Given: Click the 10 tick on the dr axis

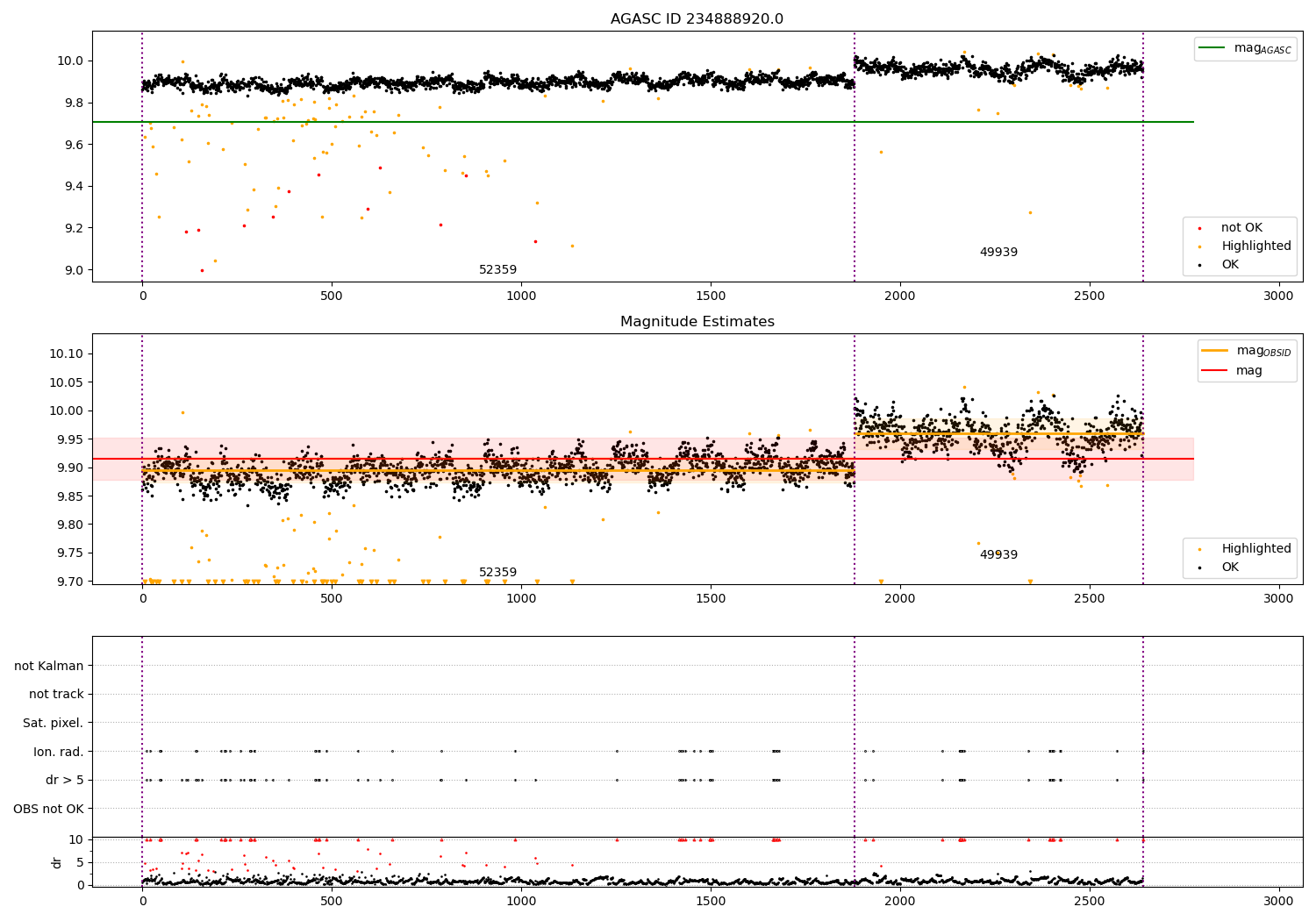Looking at the screenshot, I should [x=76, y=839].
